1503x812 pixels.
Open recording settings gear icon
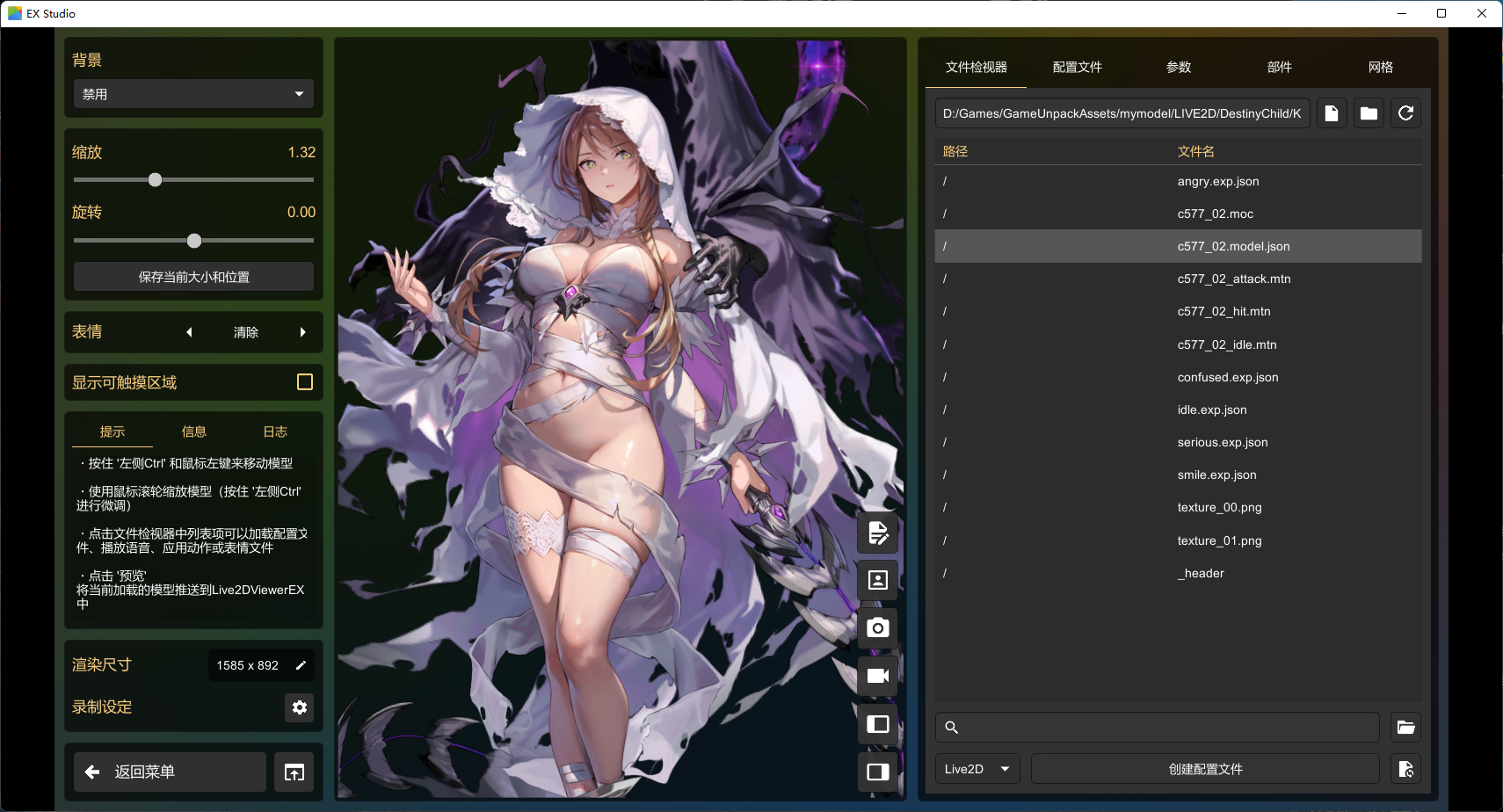[300, 707]
